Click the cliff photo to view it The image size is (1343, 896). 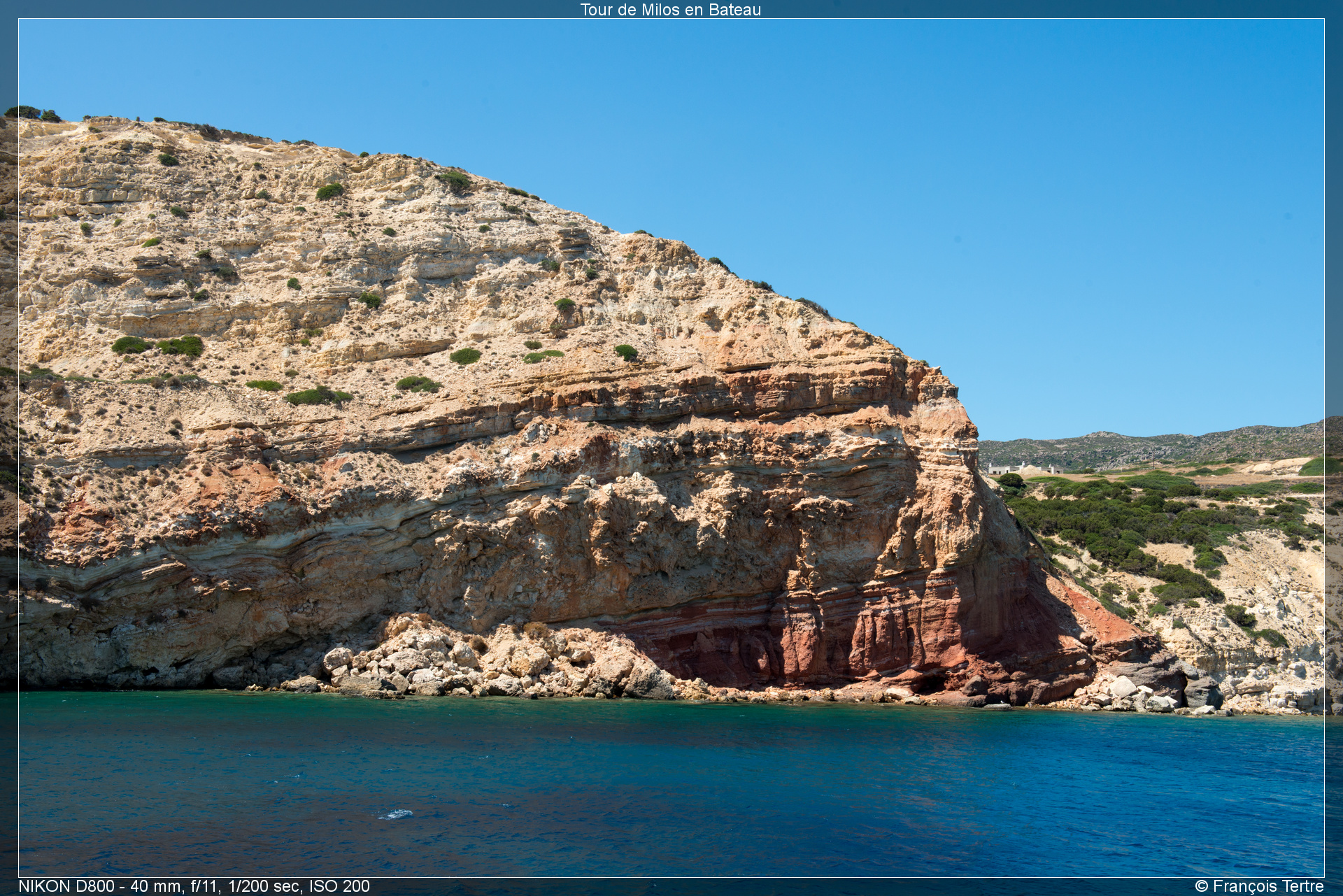point(671,448)
